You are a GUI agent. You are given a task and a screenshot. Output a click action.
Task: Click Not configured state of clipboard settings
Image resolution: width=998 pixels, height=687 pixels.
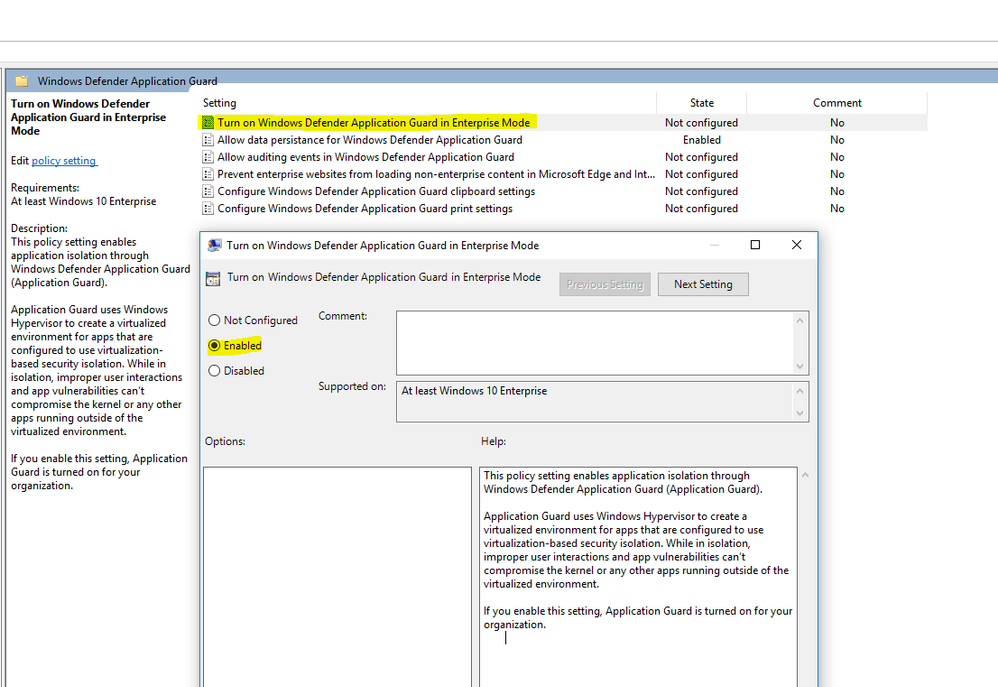[701, 191]
